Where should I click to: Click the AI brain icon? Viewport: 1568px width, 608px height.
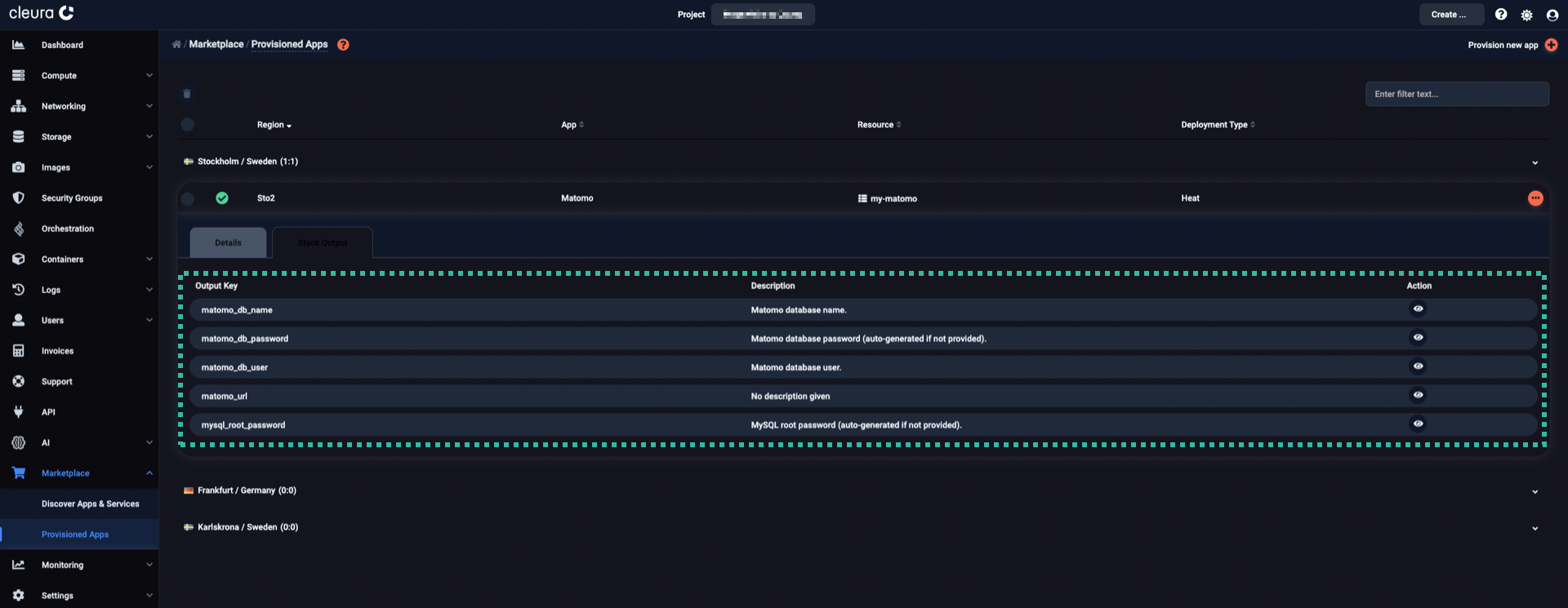pos(18,442)
